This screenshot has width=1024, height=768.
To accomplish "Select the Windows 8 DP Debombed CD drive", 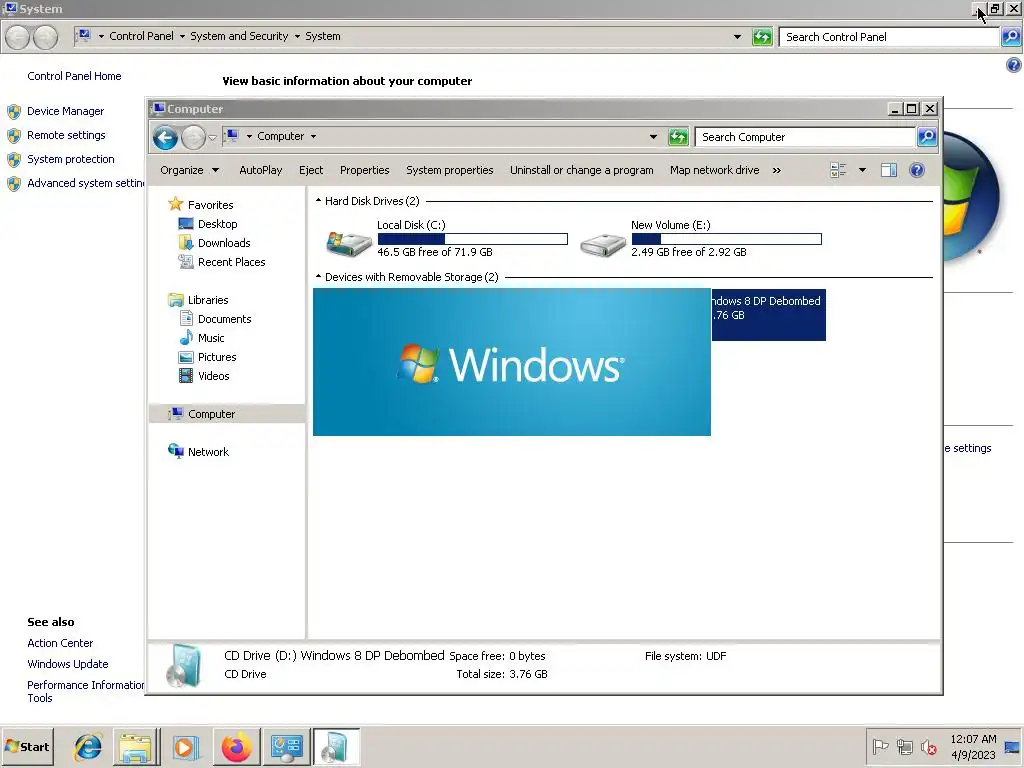I will point(768,314).
